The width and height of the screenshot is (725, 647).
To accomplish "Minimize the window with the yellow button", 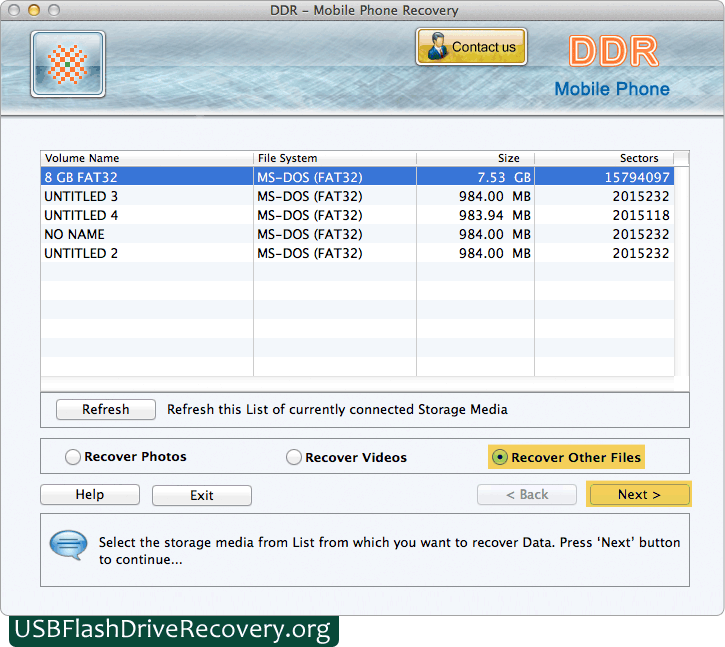I will pyautogui.click(x=34, y=10).
